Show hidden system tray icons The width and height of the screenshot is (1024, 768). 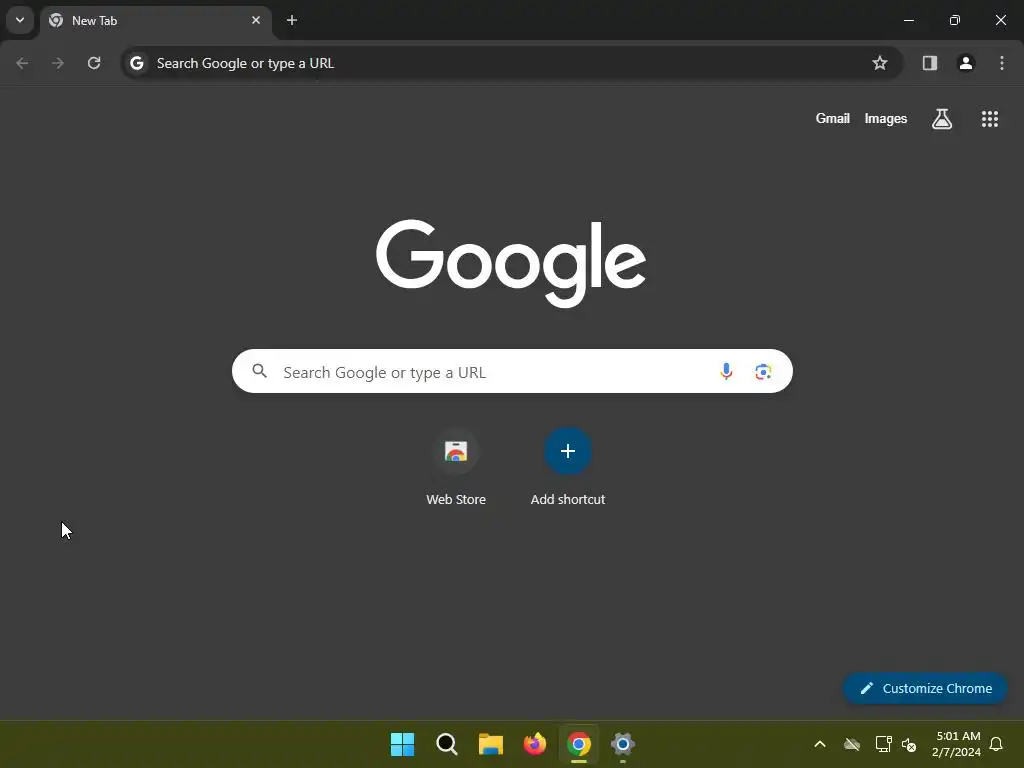pyautogui.click(x=820, y=744)
